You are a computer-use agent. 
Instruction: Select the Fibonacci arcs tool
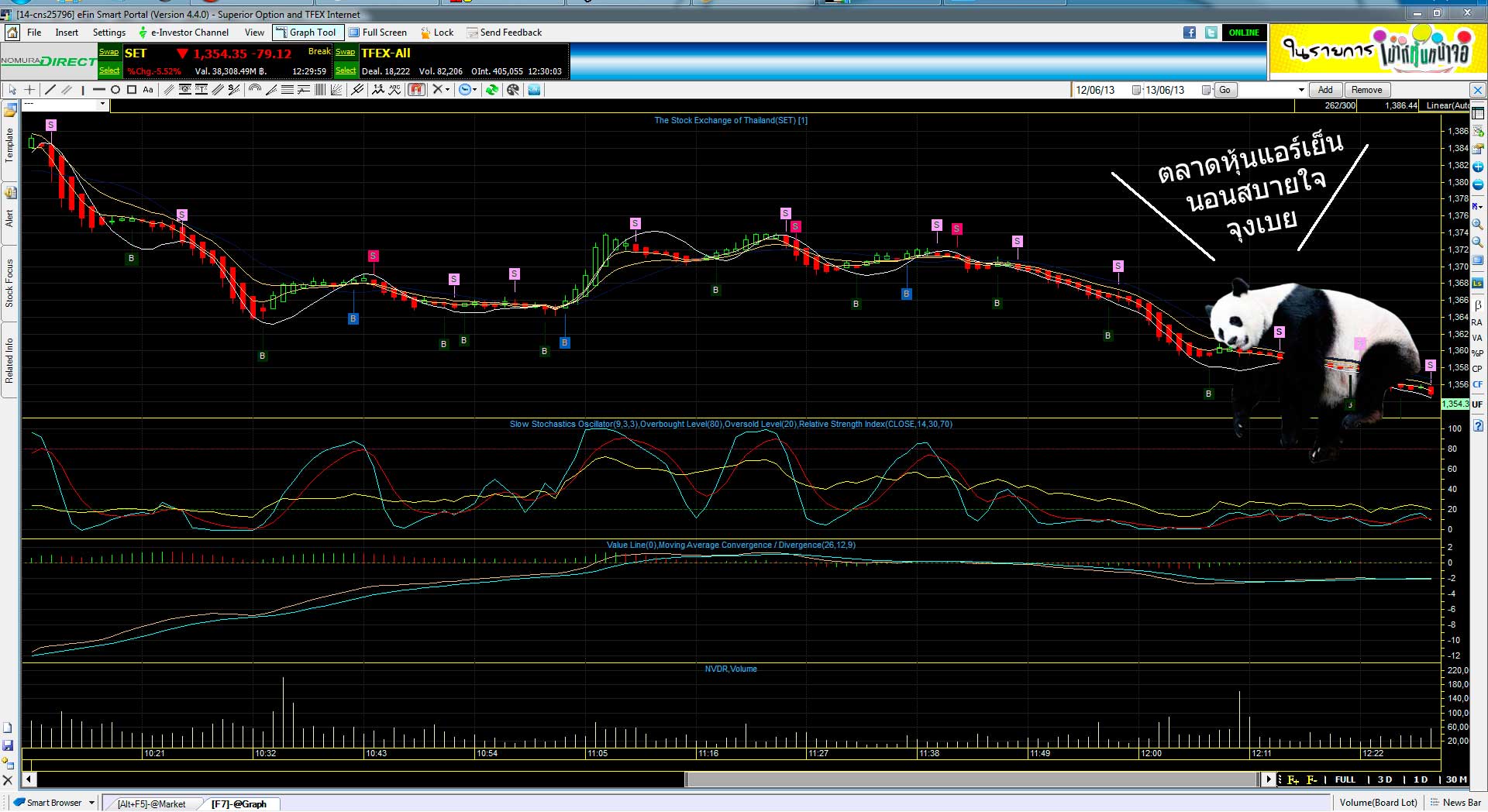point(254,90)
